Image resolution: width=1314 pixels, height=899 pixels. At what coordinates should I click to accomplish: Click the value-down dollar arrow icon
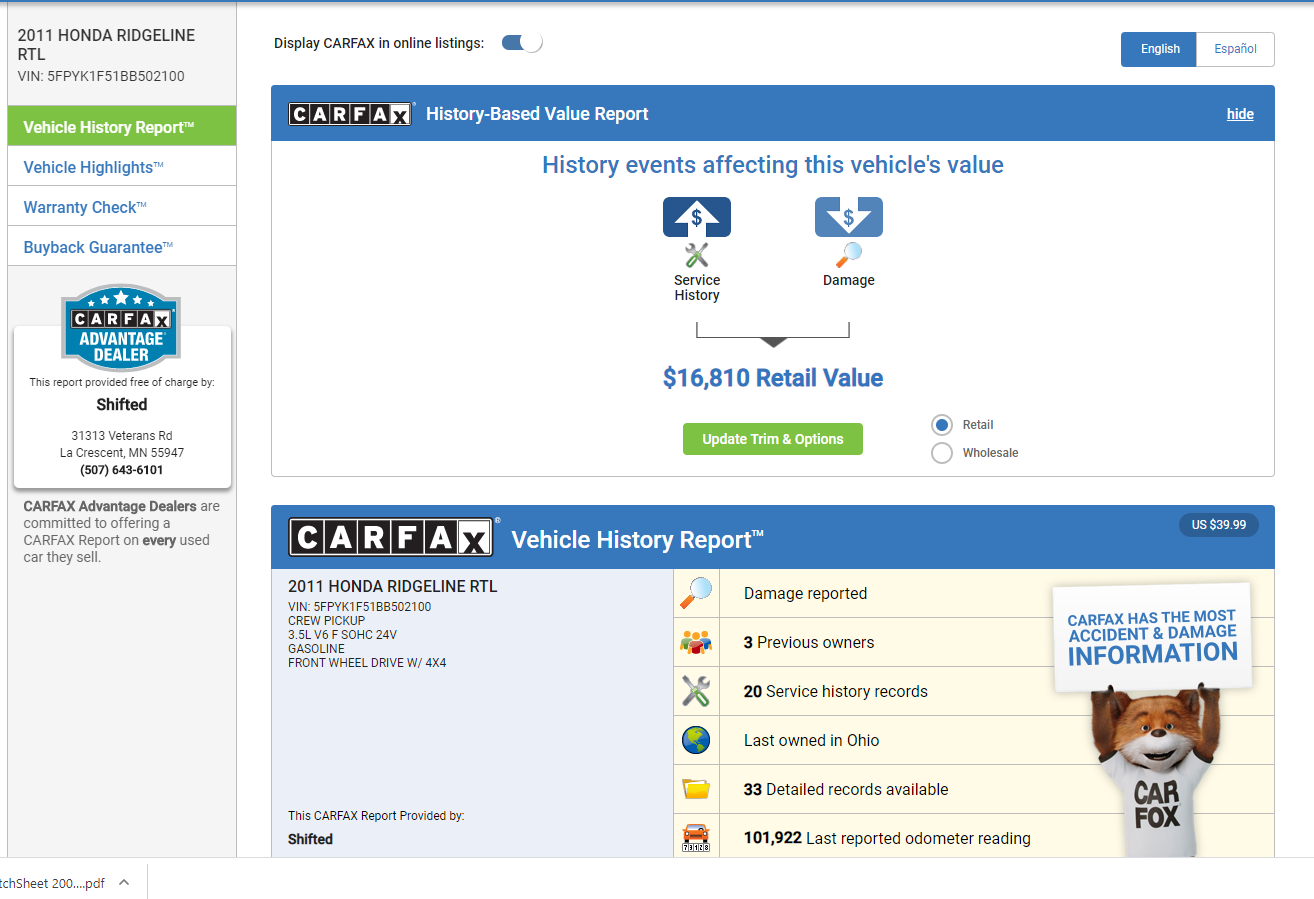[x=849, y=217]
